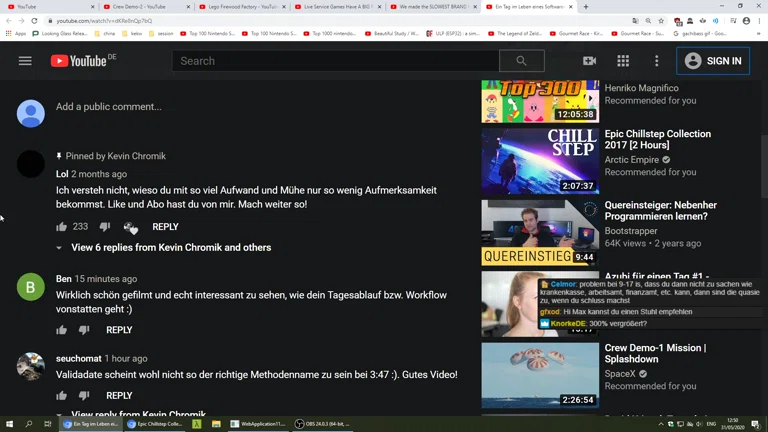Open Kevin Chromik channel from pinned label

pos(136,156)
